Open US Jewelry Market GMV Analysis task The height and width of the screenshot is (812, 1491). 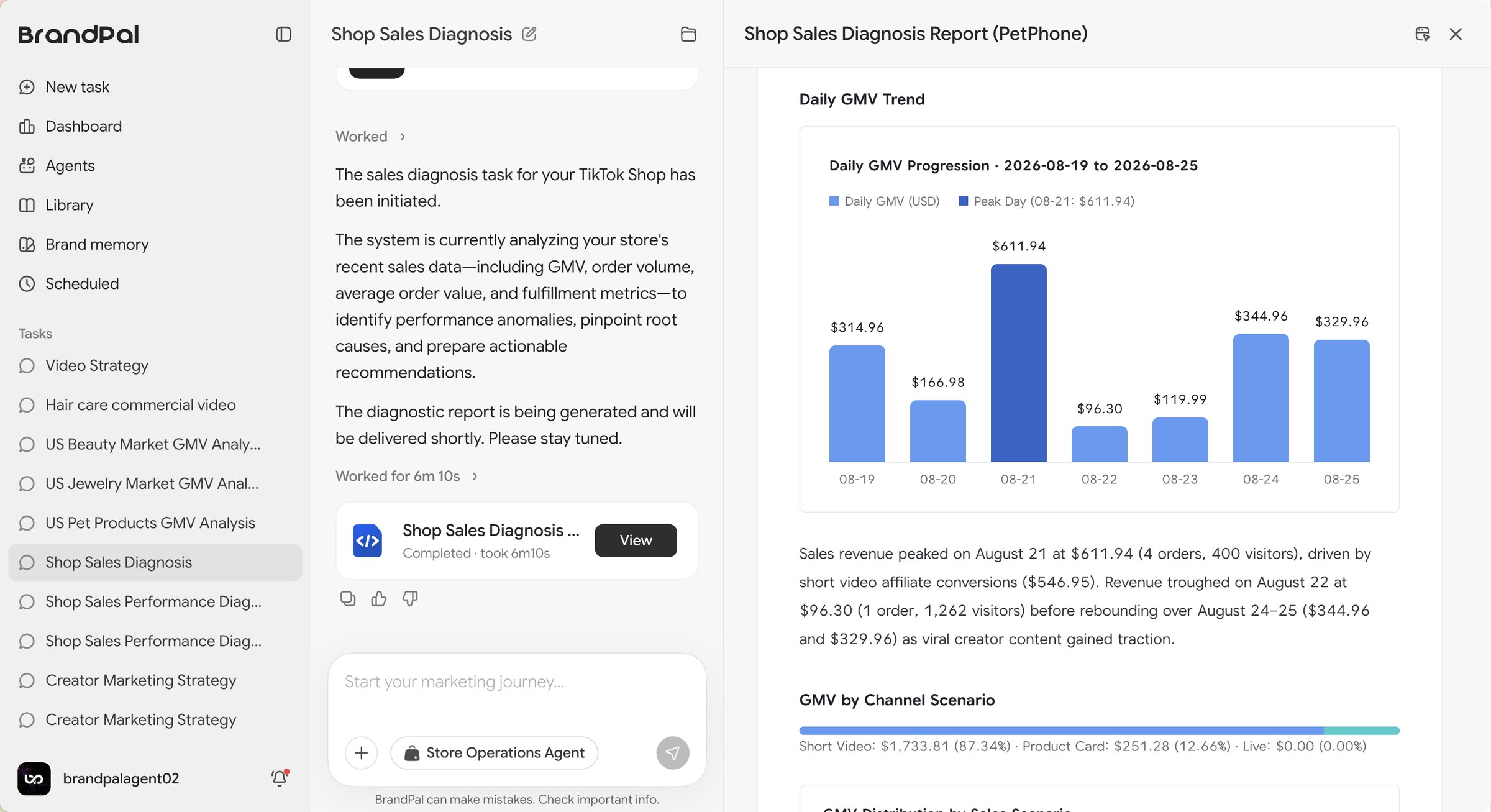[x=155, y=483]
